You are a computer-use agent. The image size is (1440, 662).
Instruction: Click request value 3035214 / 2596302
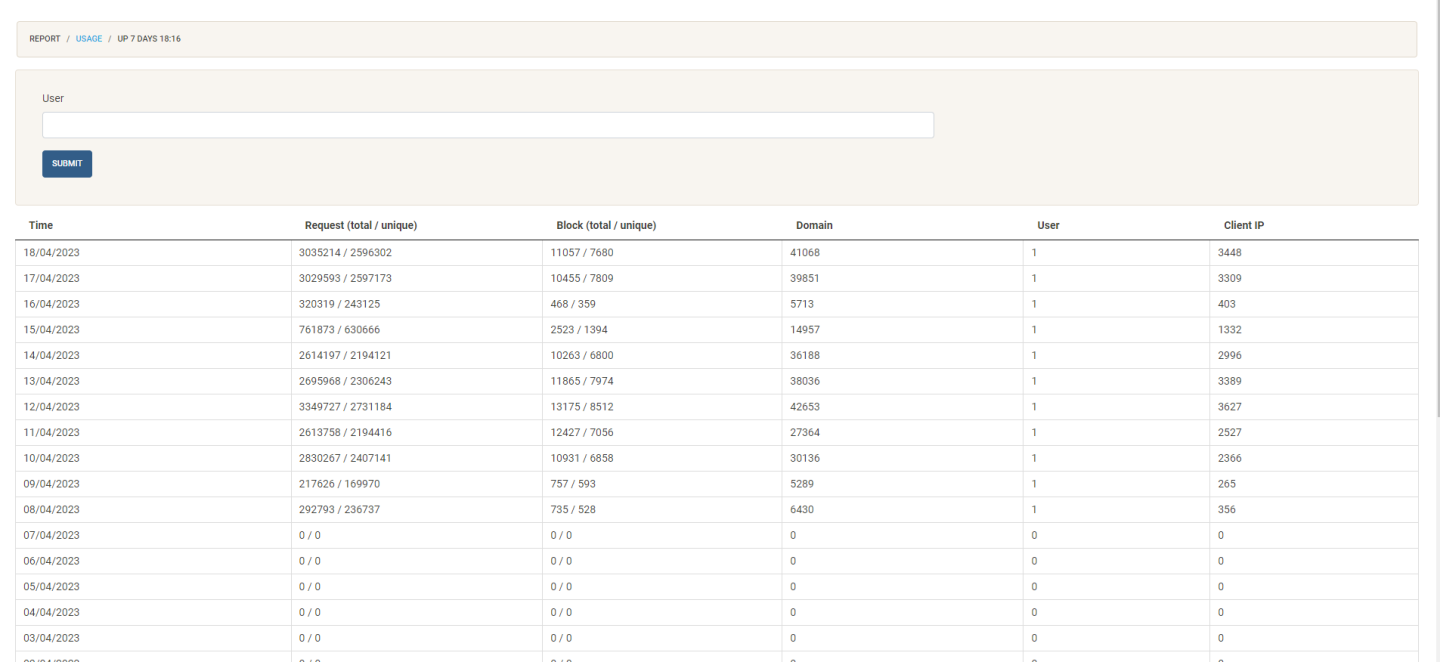coord(351,253)
